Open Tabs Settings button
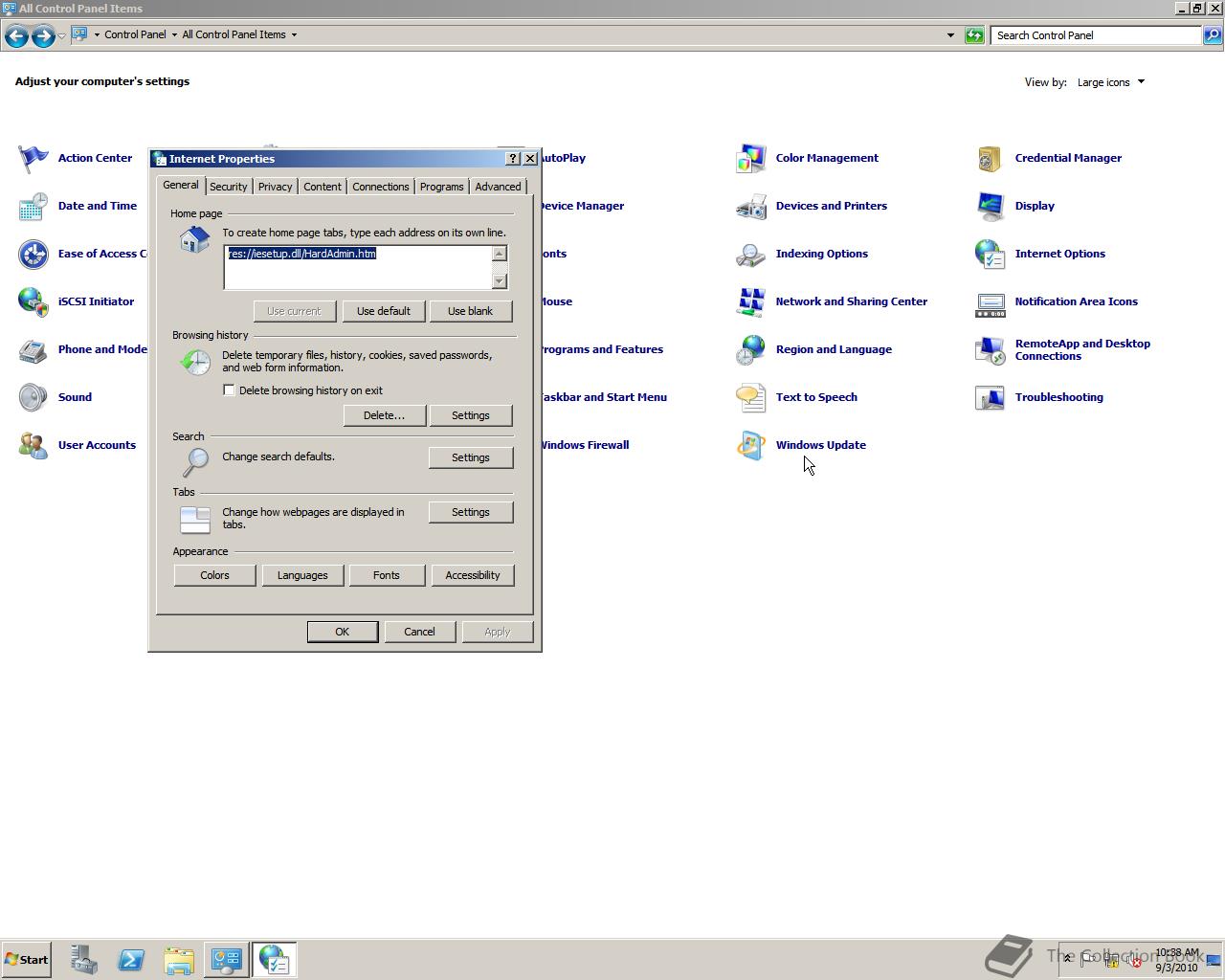 (x=471, y=512)
